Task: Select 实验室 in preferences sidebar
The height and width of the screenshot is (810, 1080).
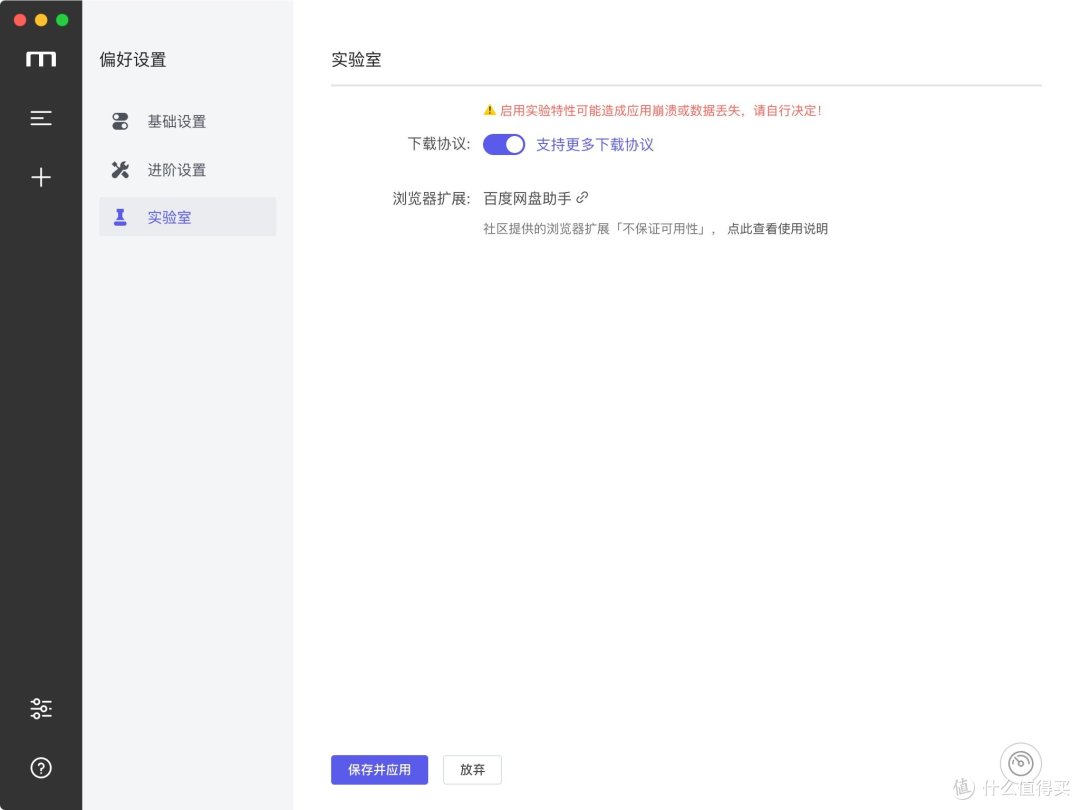Action: 187,217
